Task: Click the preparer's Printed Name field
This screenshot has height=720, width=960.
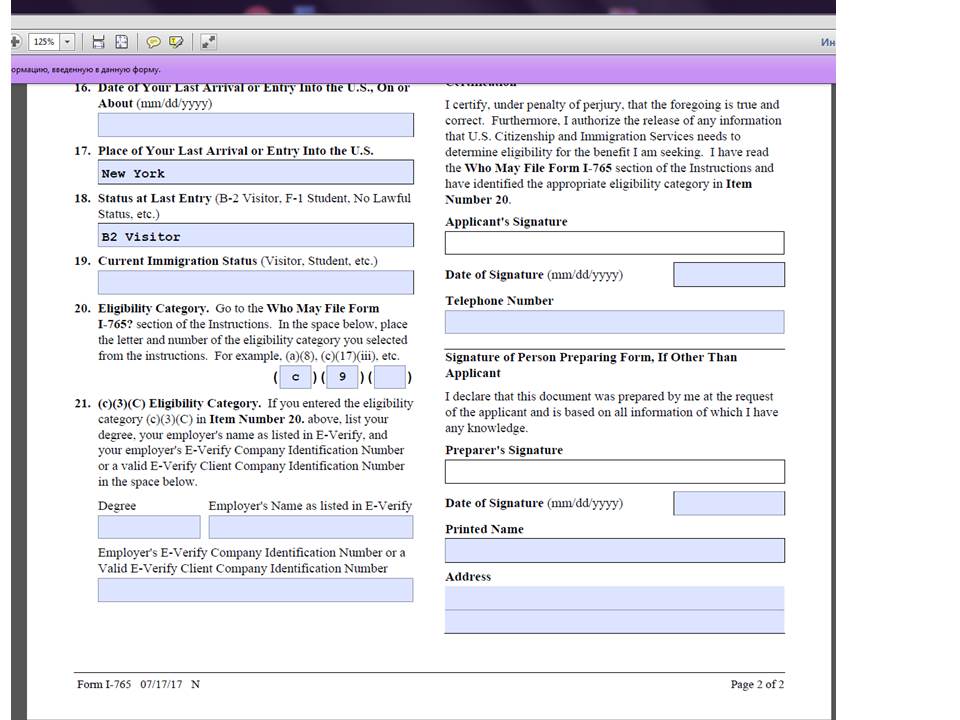Action: (x=614, y=550)
